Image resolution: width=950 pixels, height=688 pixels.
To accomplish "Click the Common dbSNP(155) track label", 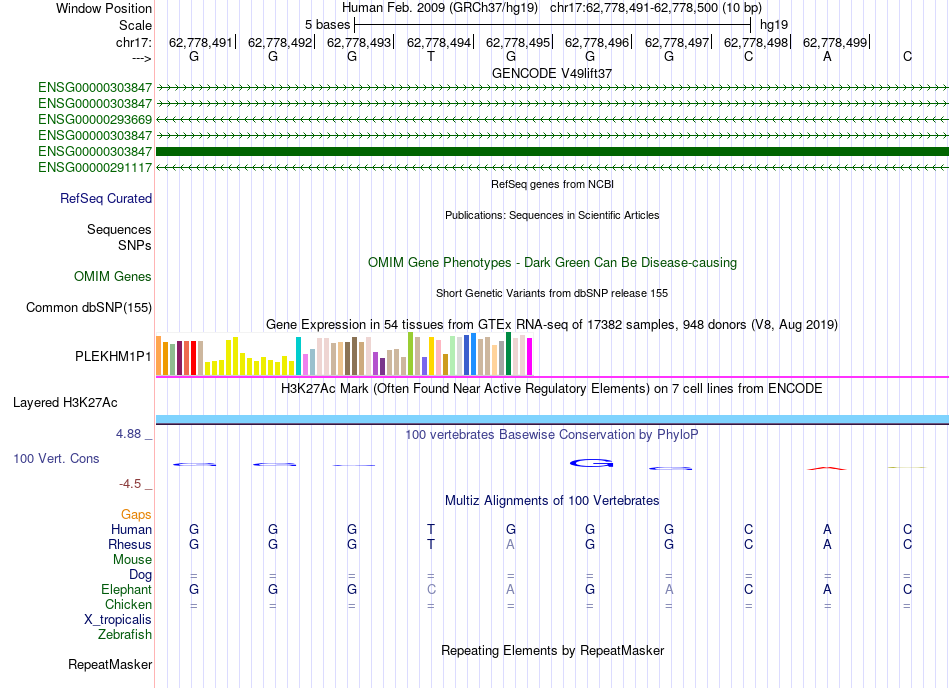I will [89, 308].
